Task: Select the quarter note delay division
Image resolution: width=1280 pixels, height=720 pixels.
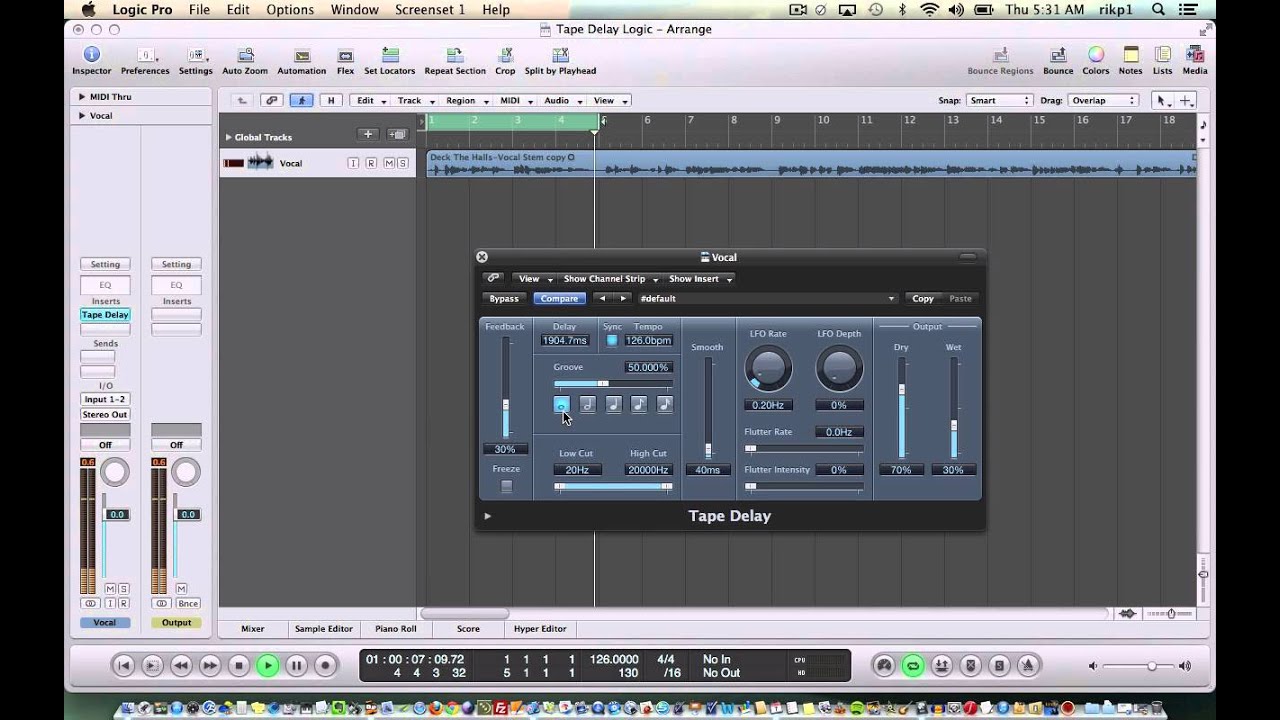Action: click(x=613, y=404)
